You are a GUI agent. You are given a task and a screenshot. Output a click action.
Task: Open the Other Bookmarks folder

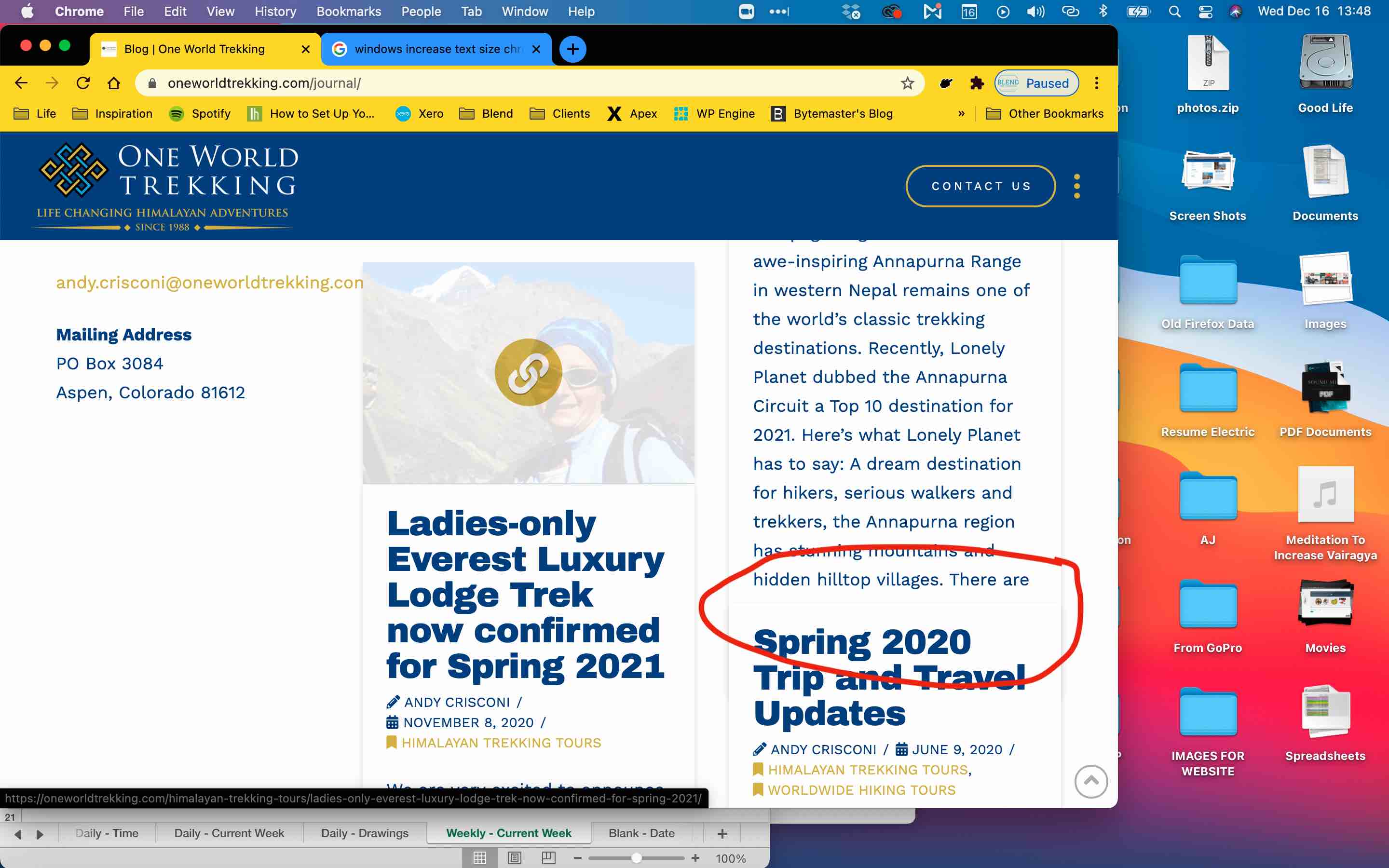(x=1045, y=114)
